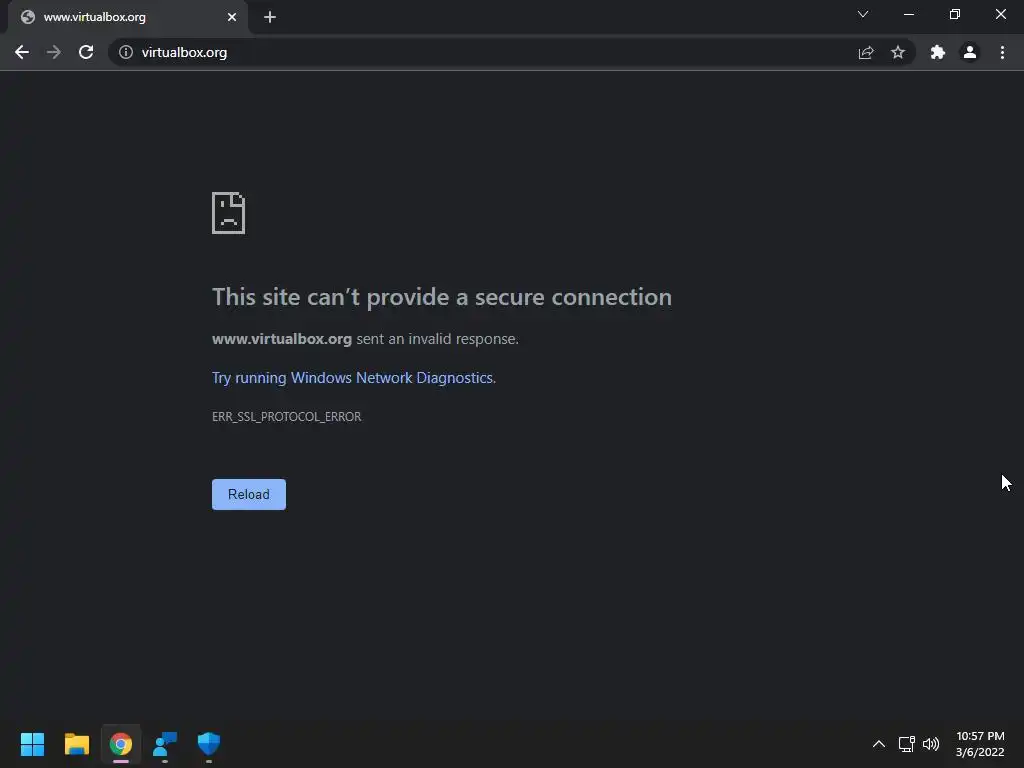
Task: Share this page via share icon
Action: 866,52
